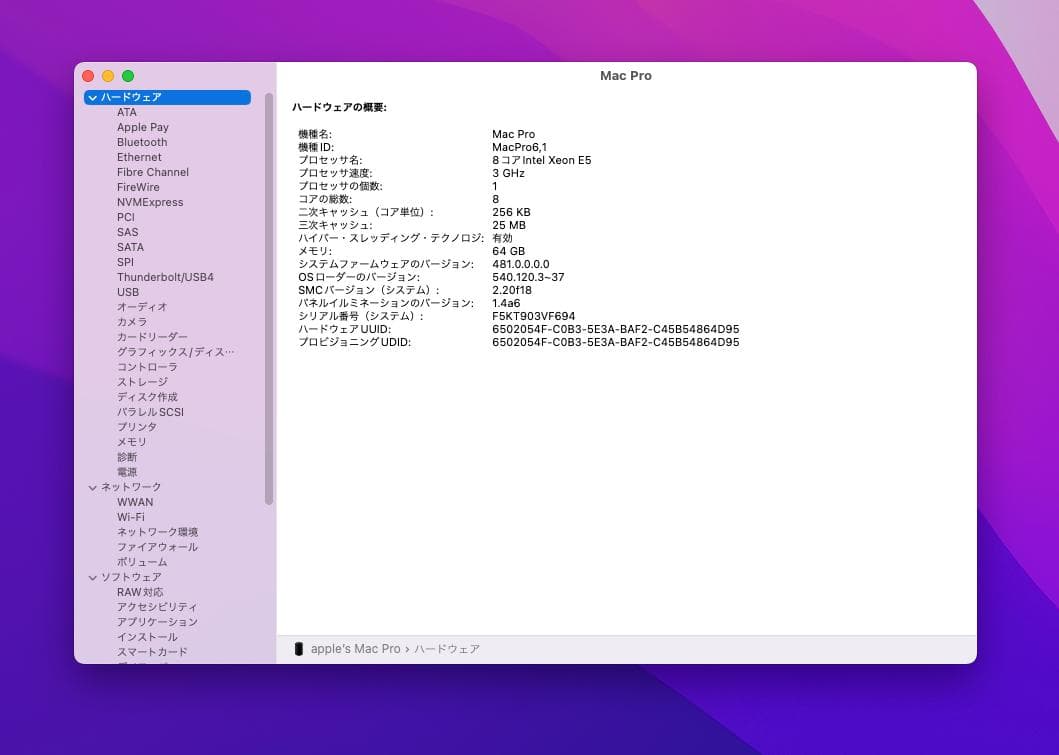Select Bluetooth in the hardware list
This screenshot has width=1059, height=755.
[x=141, y=142]
